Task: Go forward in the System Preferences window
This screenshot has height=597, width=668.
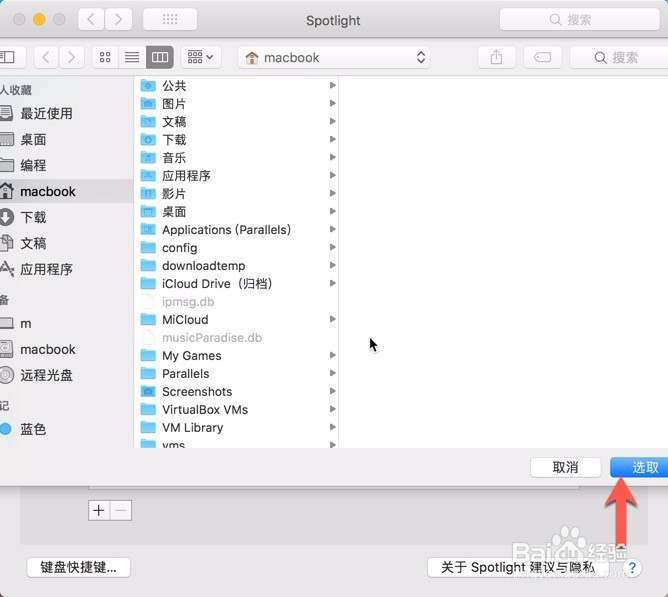Action: tap(118, 20)
